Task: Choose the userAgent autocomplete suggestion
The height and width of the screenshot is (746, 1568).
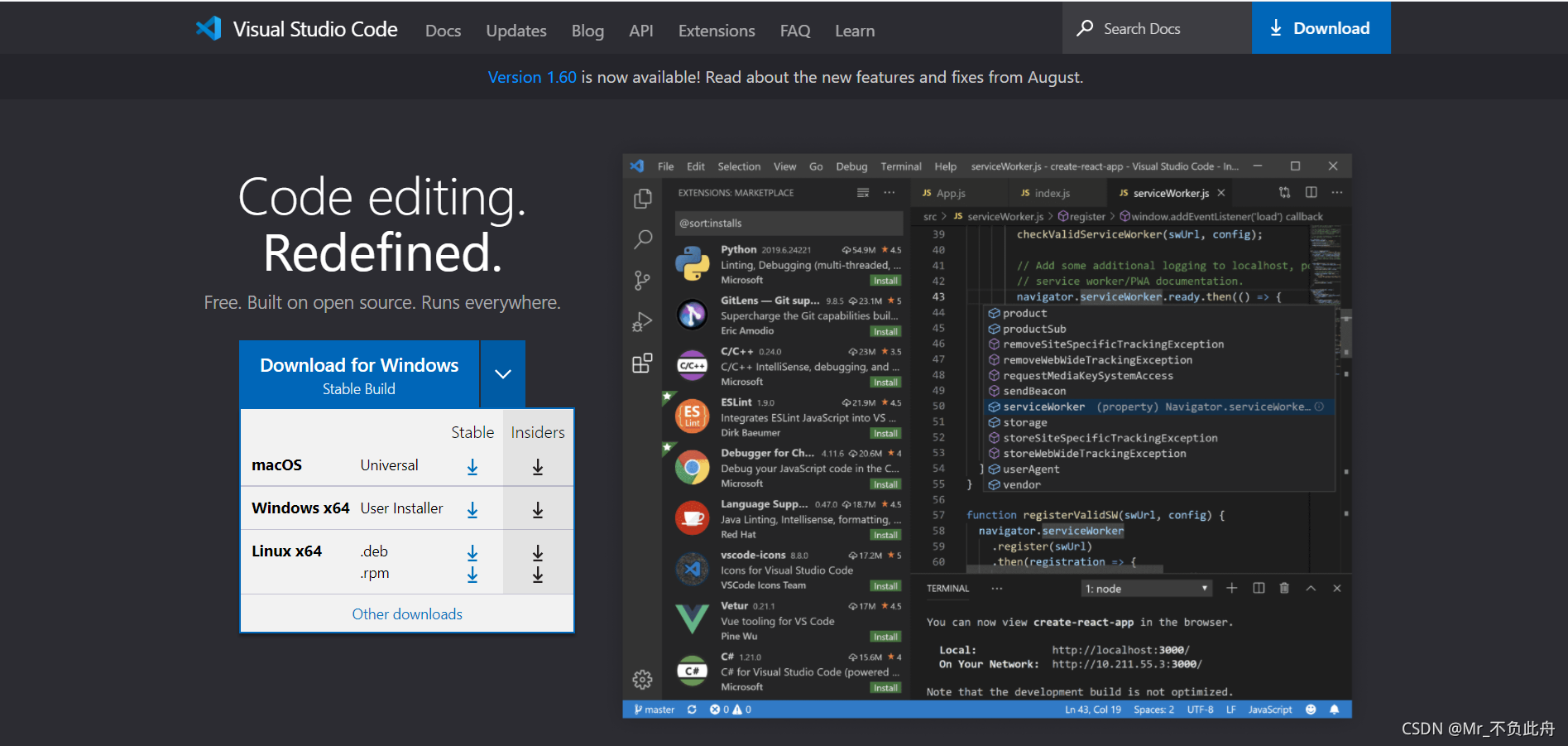Action: (x=1158, y=469)
